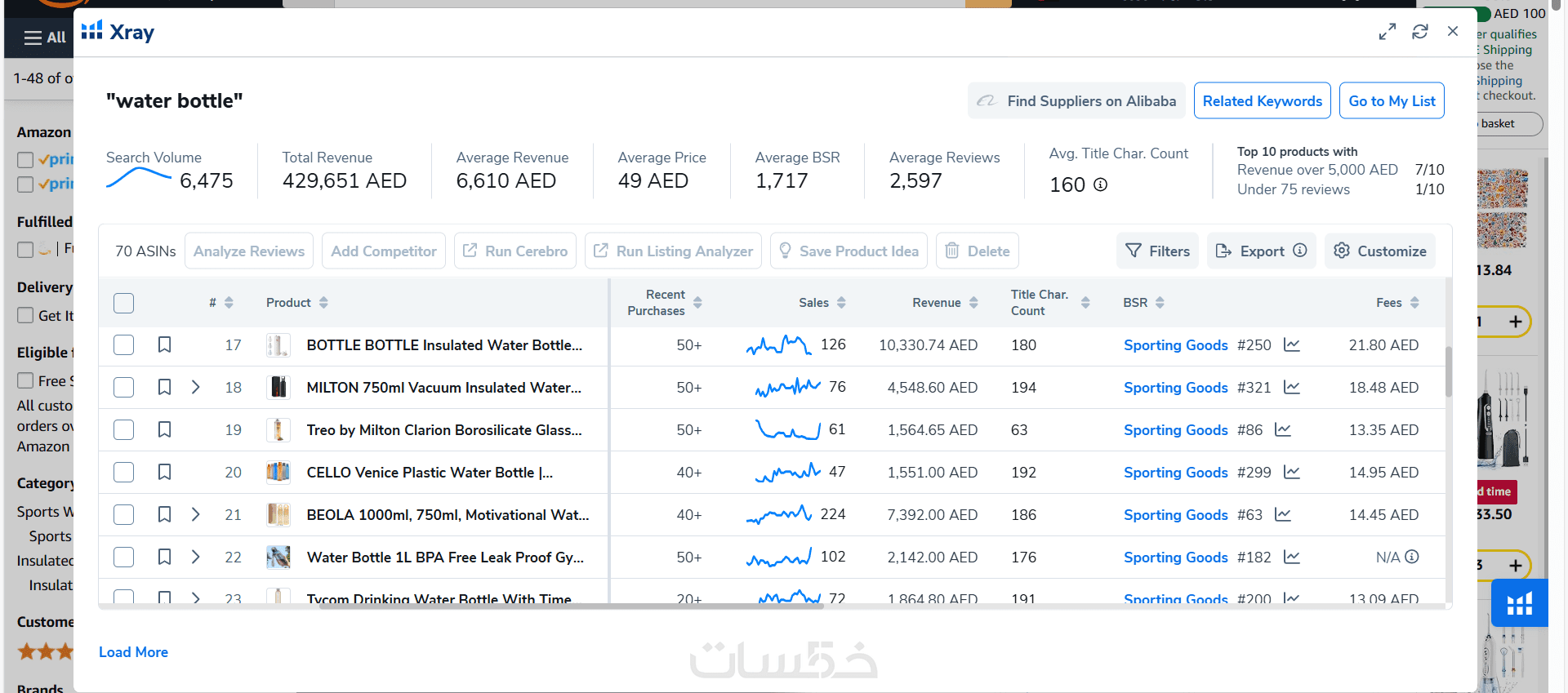This screenshot has height=693, width=1568.
Task: Click Find Suppliers on Alibaba
Action: [1076, 100]
